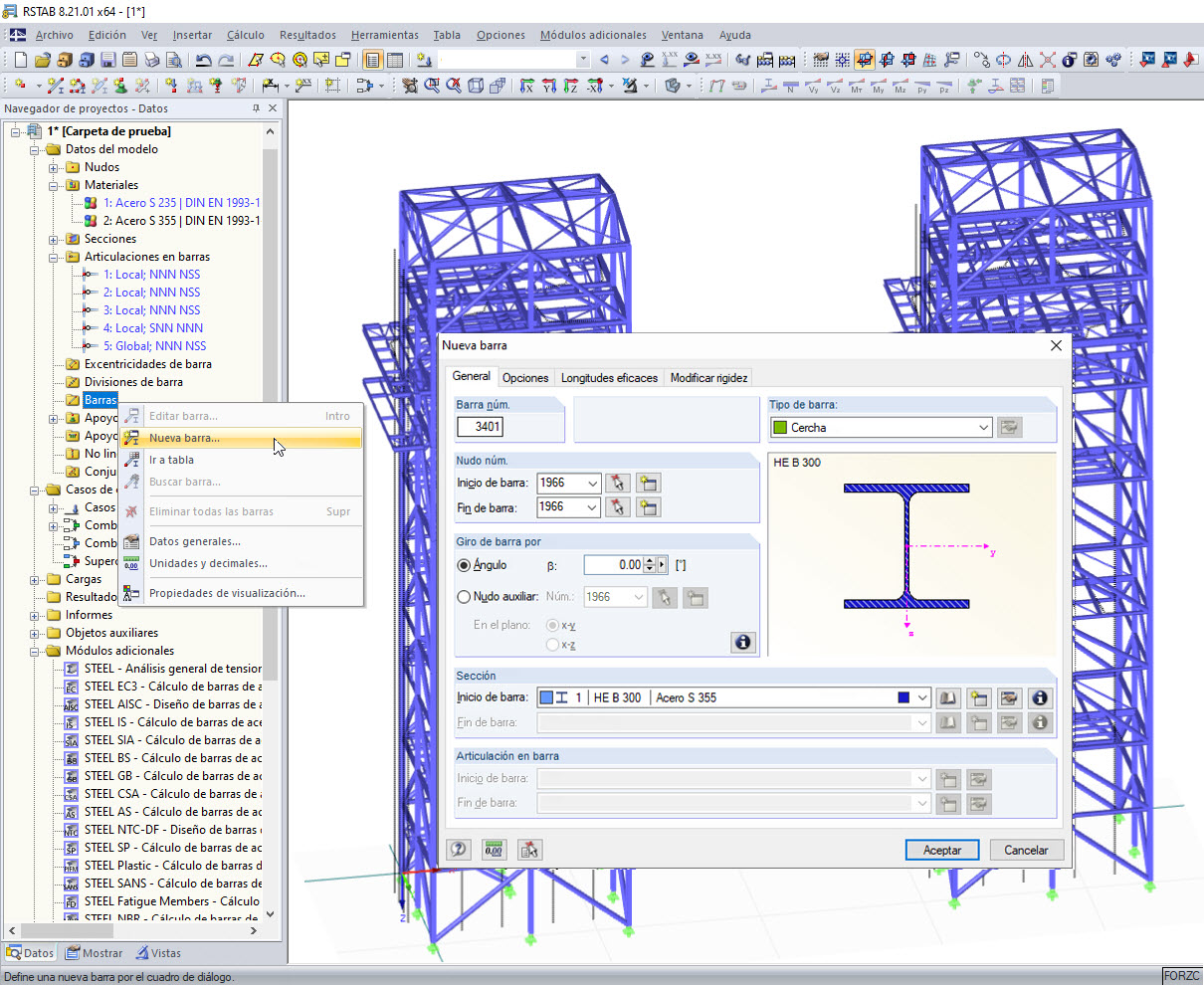This screenshot has height=985, width=1204.
Task: Open the Tipo de barra dropdown
Action: point(983,428)
